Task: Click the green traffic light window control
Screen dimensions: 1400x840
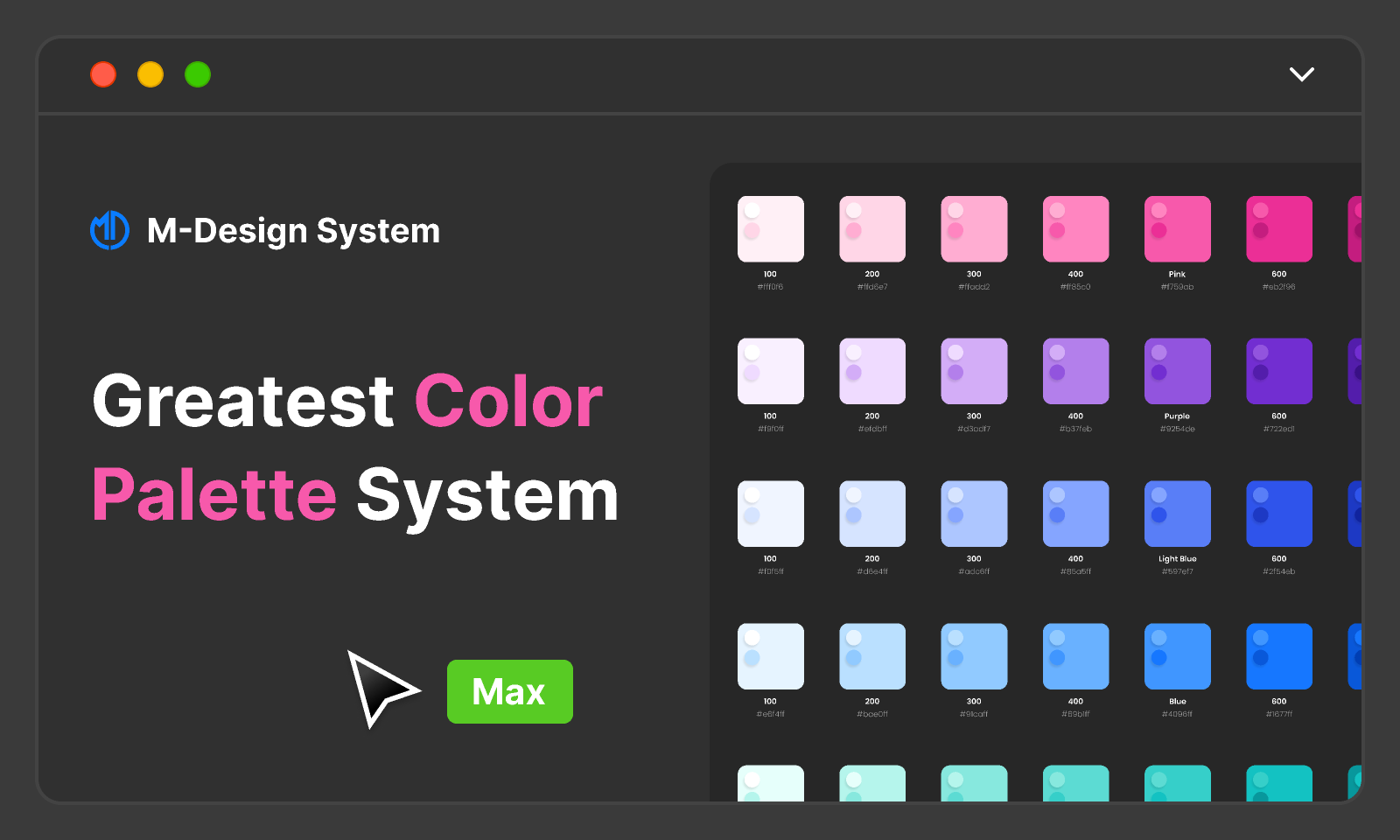Action: coord(197,74)
